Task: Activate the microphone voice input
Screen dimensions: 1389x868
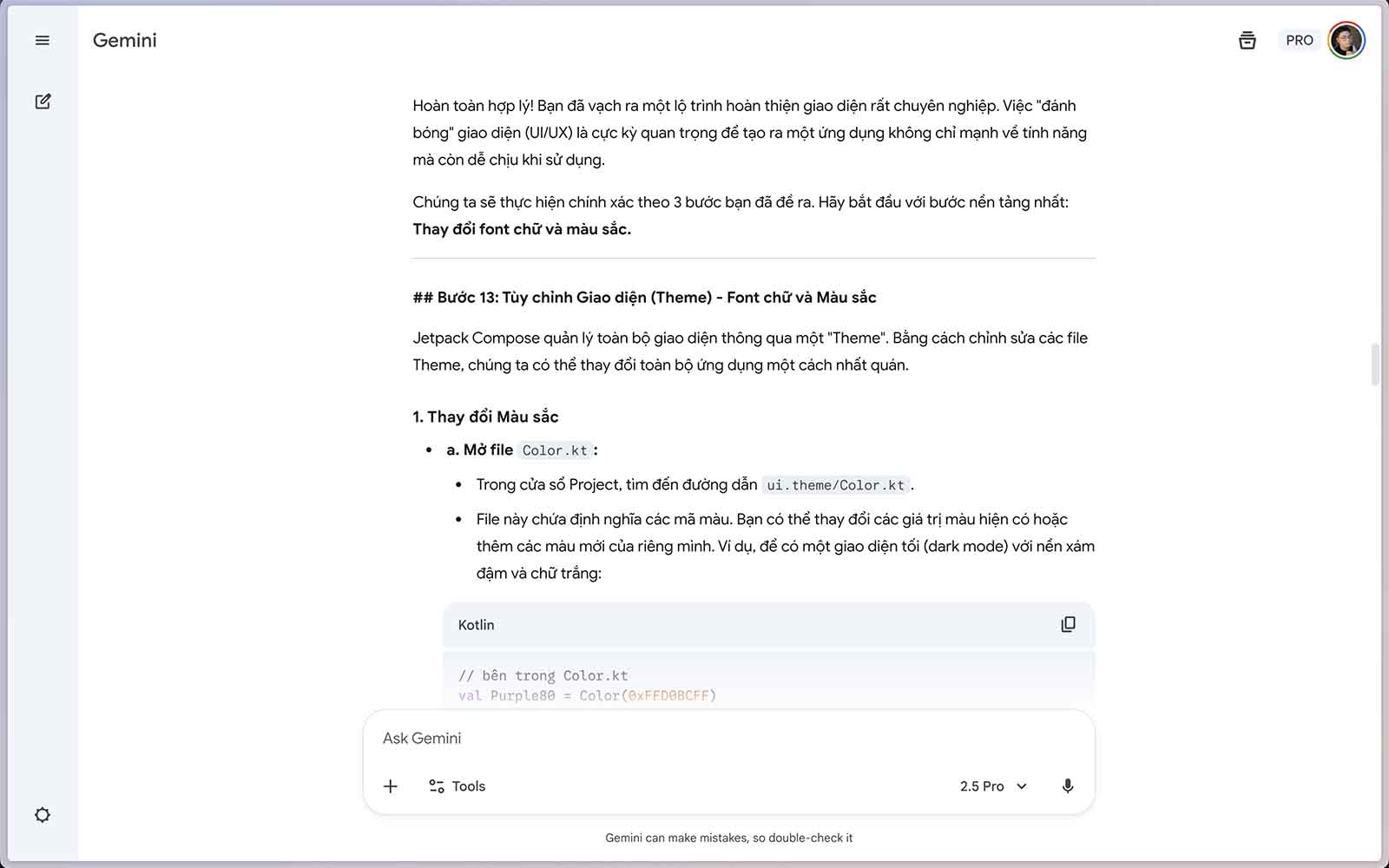Action: tap(1067, 786)
